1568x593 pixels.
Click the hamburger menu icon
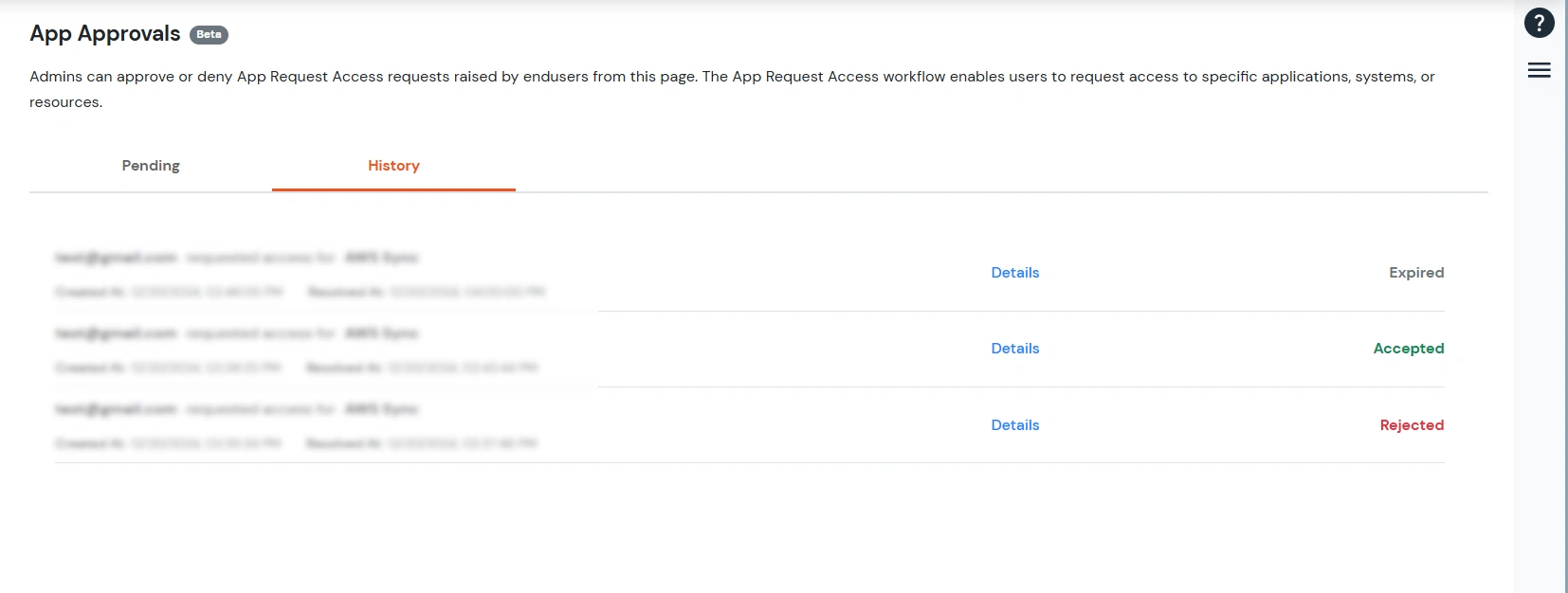[x=1539, y=69]
